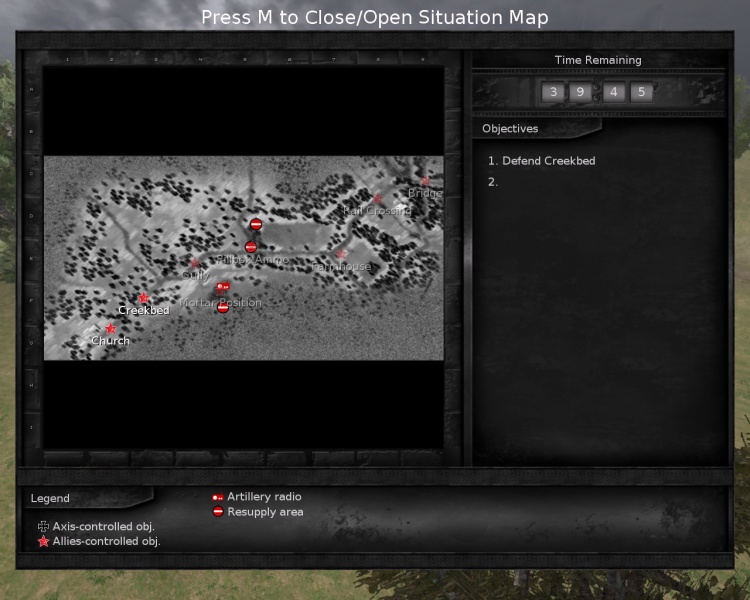This screenshot has width=750, height=600.
Task: Click the Allies-controlled star icon in the legend
Action: [x=44, y=541]
